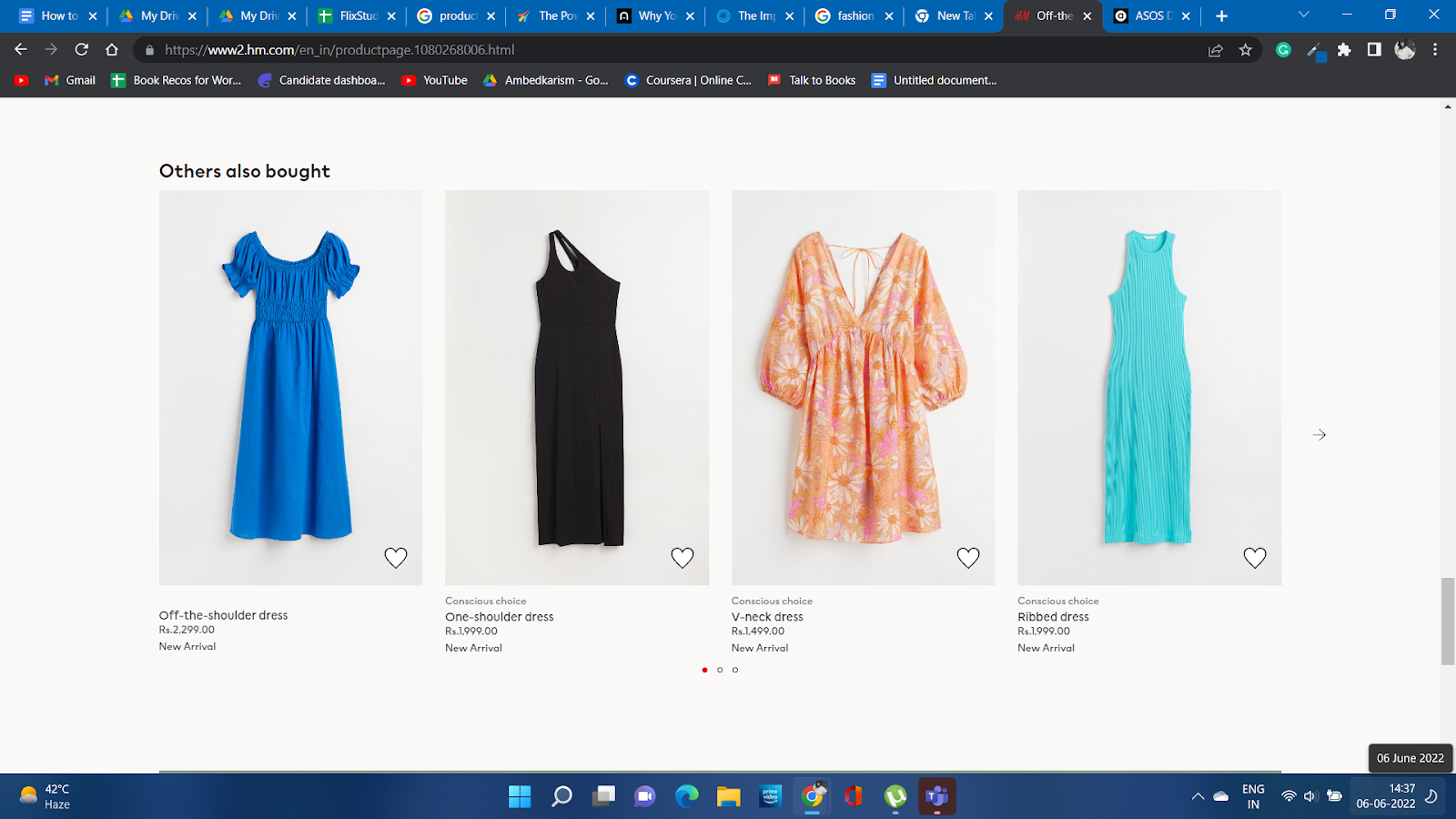Close the ASOS tab

click(x=1186, y=15)
